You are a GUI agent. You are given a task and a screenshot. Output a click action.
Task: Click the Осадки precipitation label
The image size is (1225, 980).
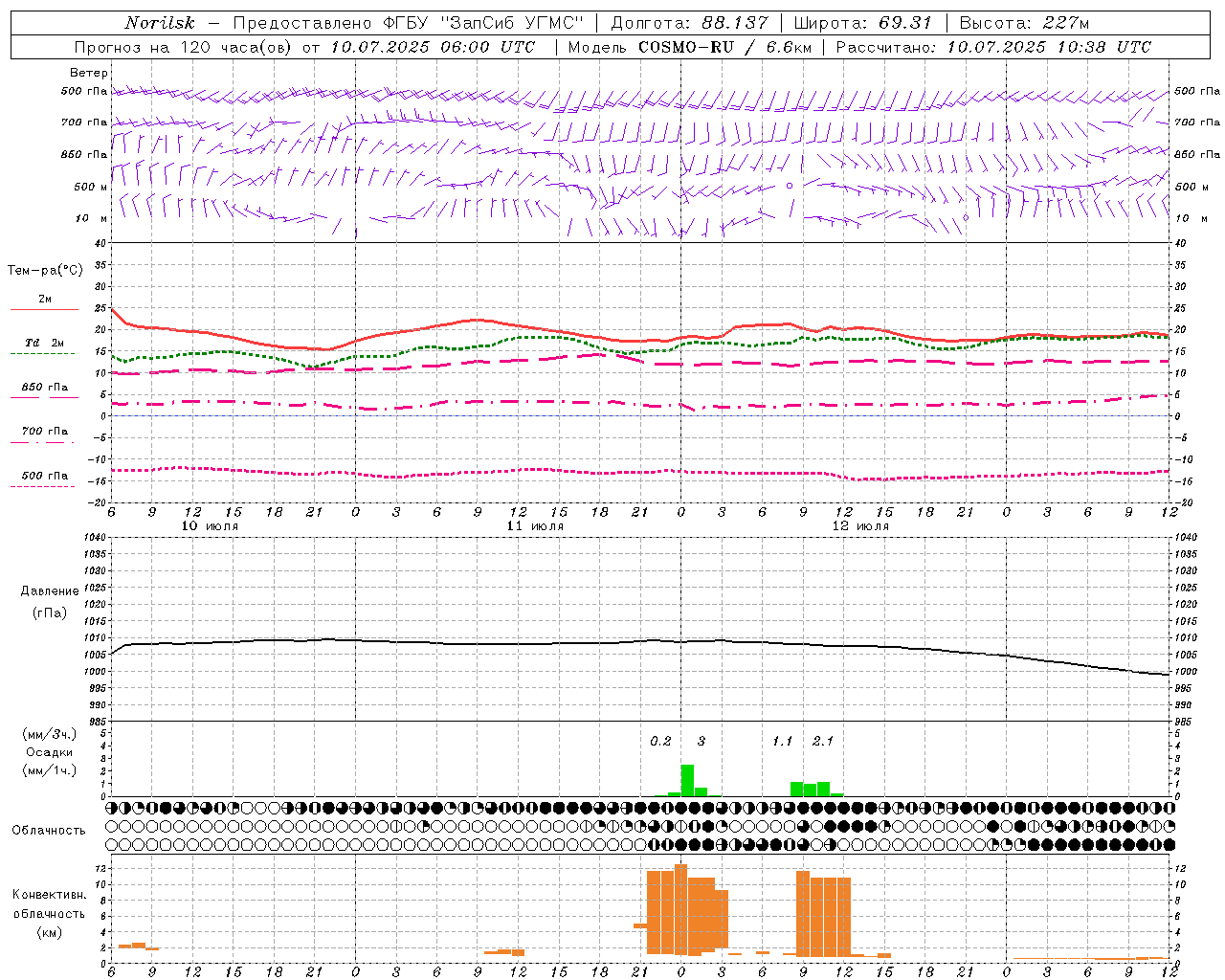[x=49, y=752]
